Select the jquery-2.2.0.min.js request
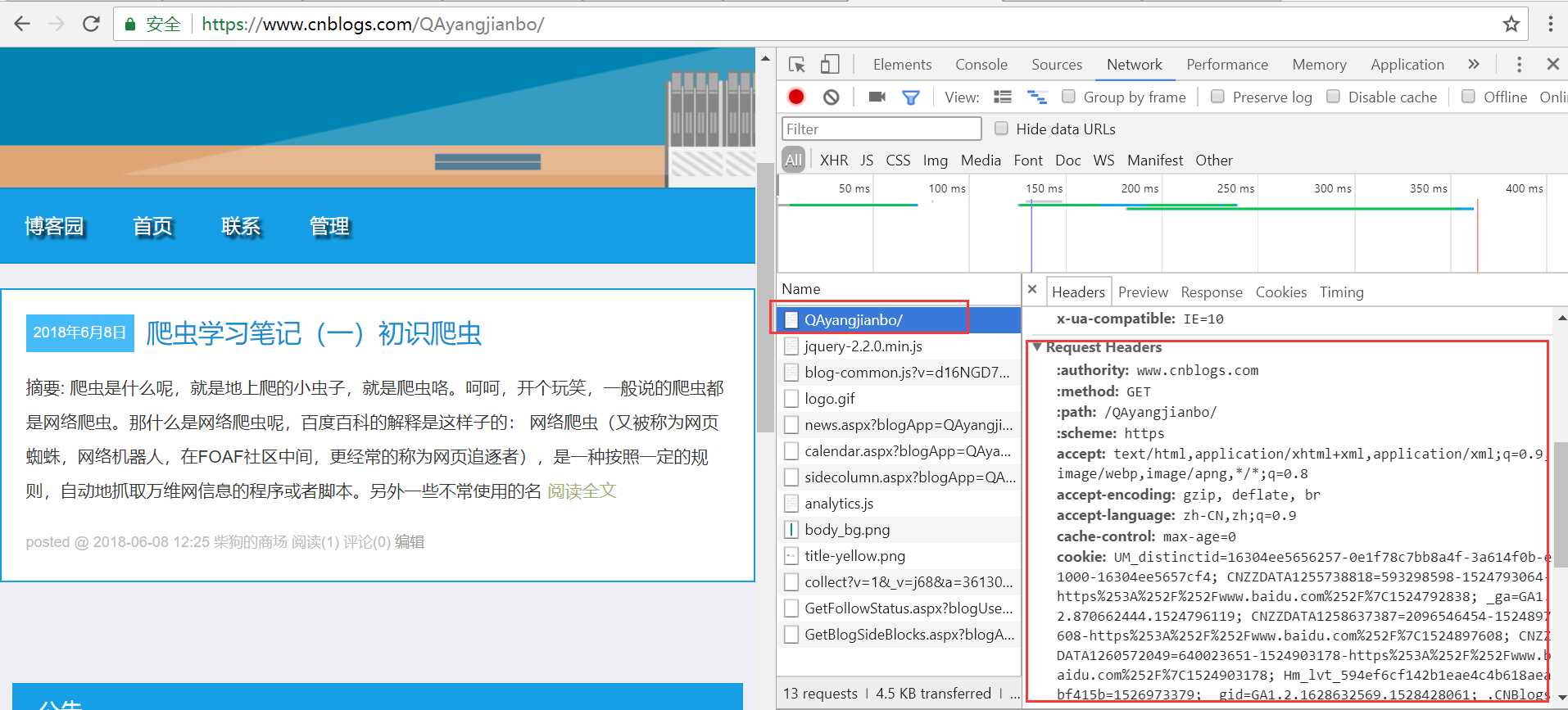 [897, 346]
